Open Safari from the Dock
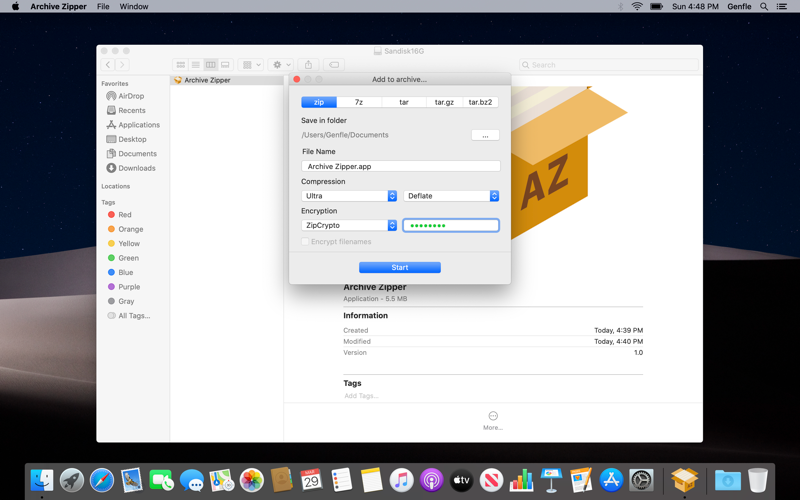The width and height of the screenshot is (800, 500). (102, 480)
